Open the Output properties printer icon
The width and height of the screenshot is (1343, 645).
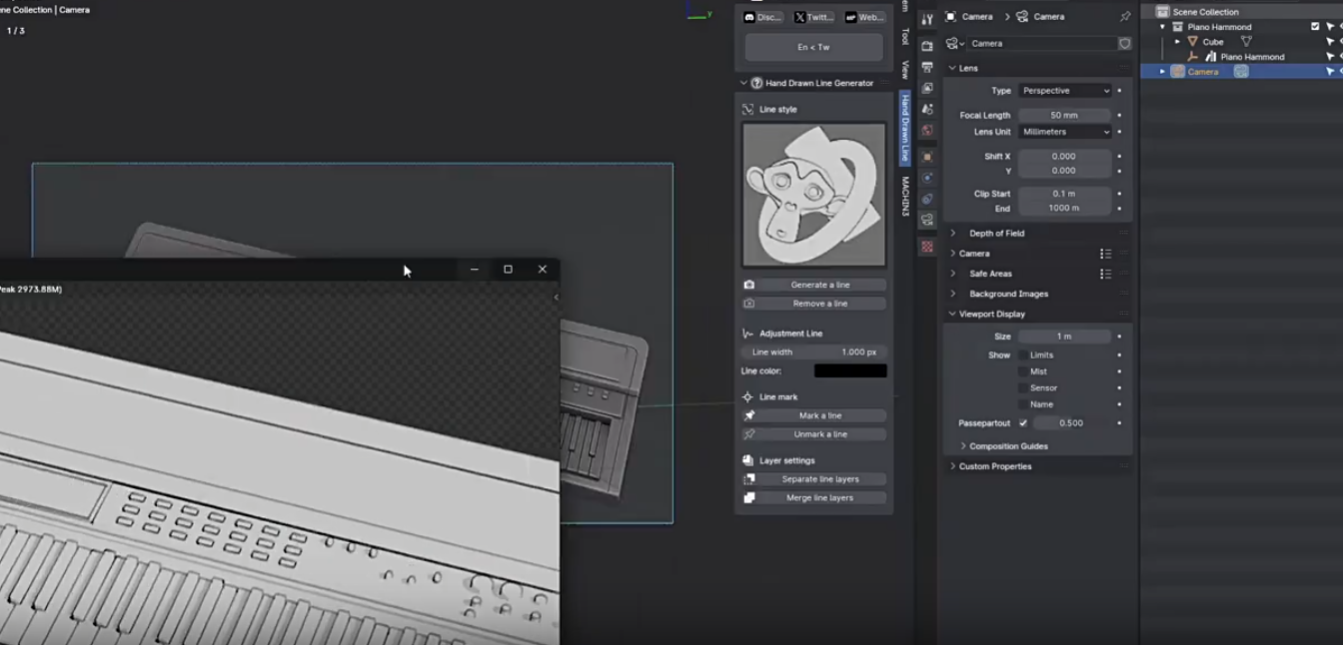[927, 67]
